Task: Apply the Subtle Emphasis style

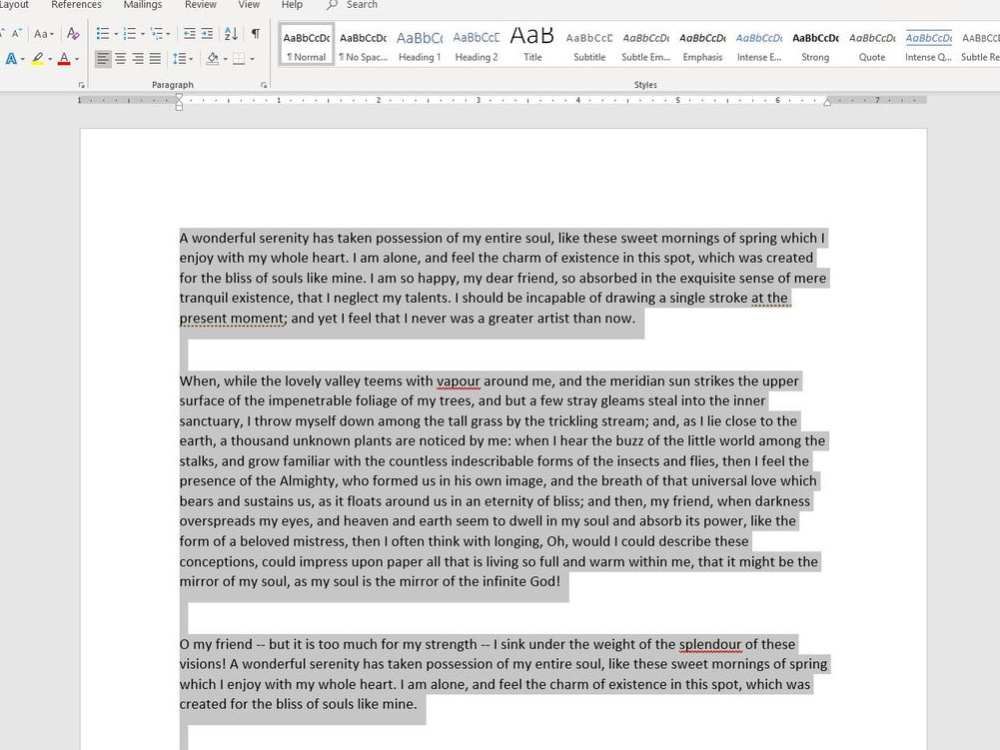Action: pyautogui.click(x=646, y=45)
